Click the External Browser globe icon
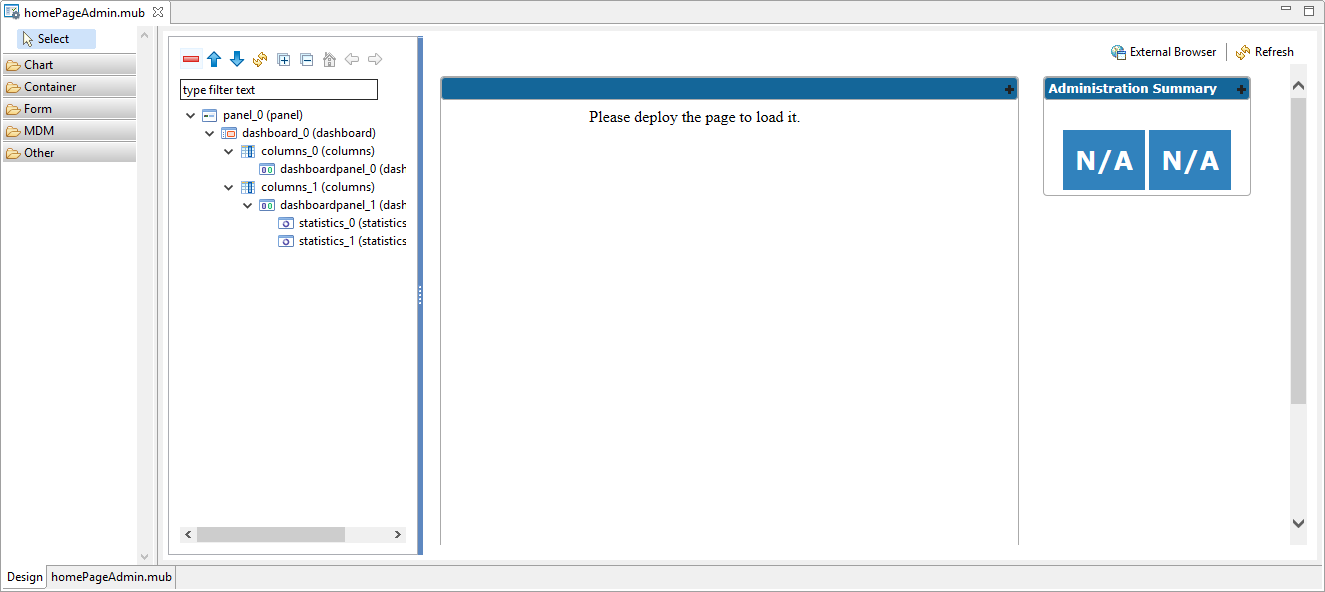The width and height of the screenshot is (1325, 592). coord(1118,52)
